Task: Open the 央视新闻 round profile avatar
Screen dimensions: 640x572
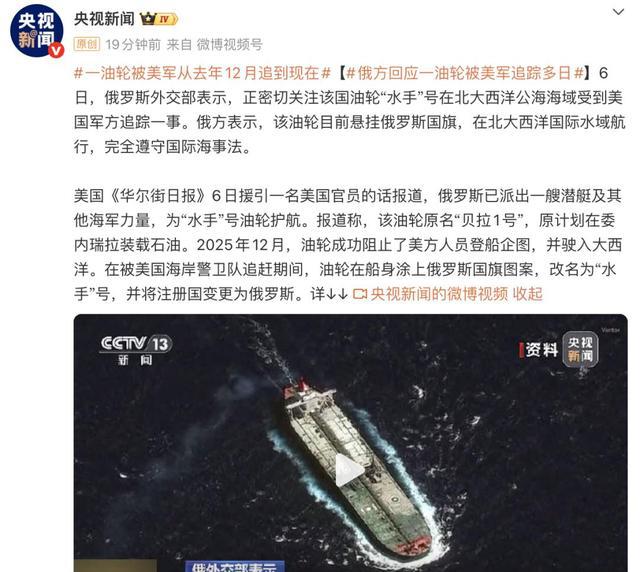Action: pyautogui.click(x=36, y=31)
